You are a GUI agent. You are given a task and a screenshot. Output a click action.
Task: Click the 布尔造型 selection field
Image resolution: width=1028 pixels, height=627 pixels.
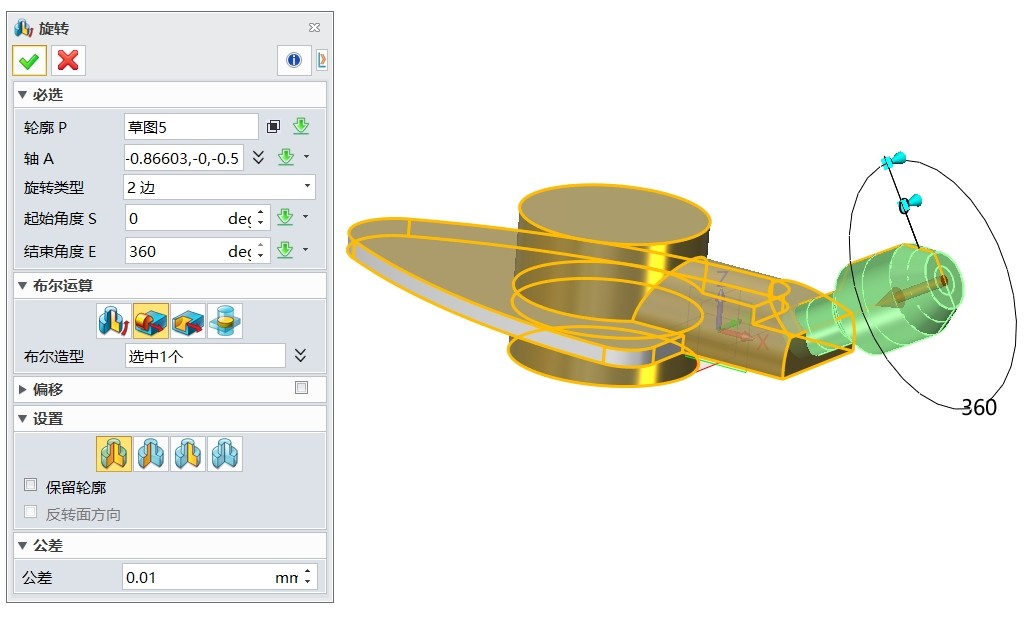[205, 356]
